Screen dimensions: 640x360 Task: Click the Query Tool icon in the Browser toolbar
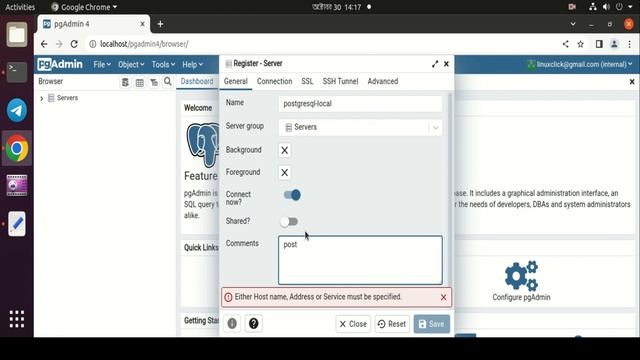point(125,82)
